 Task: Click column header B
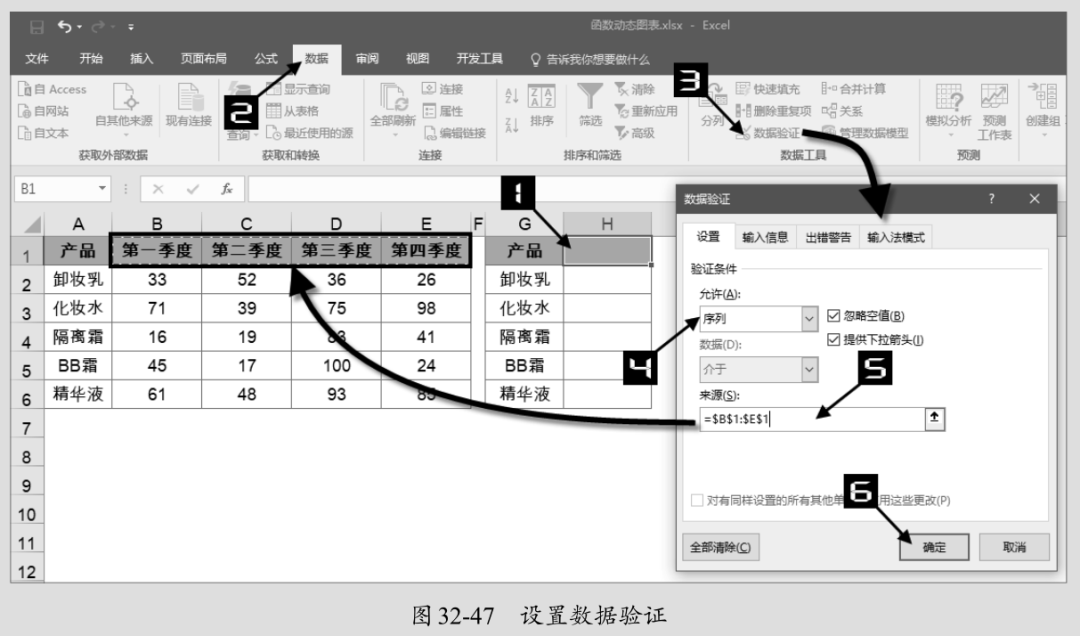(157, 224)
